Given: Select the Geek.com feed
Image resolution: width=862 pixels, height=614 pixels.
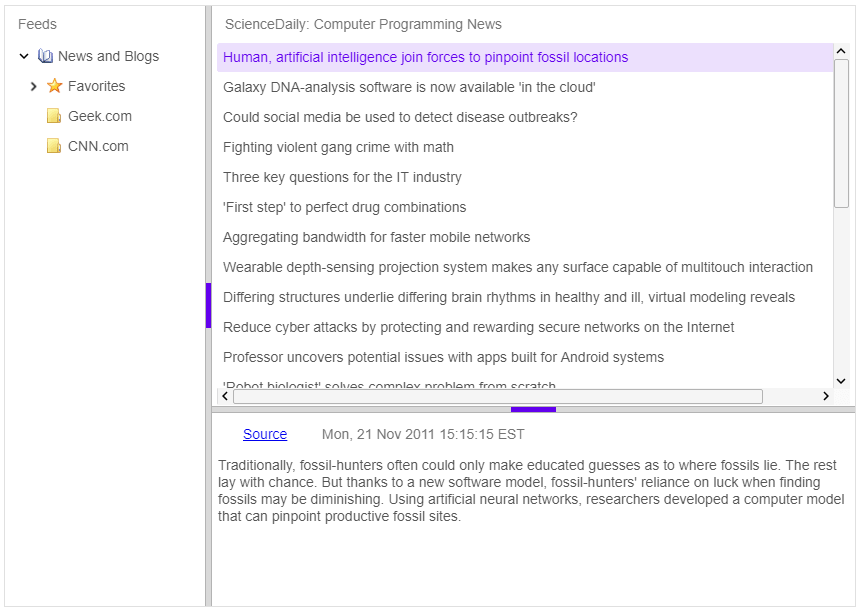Looking at the screenshot, I should [x=99, y=117].
